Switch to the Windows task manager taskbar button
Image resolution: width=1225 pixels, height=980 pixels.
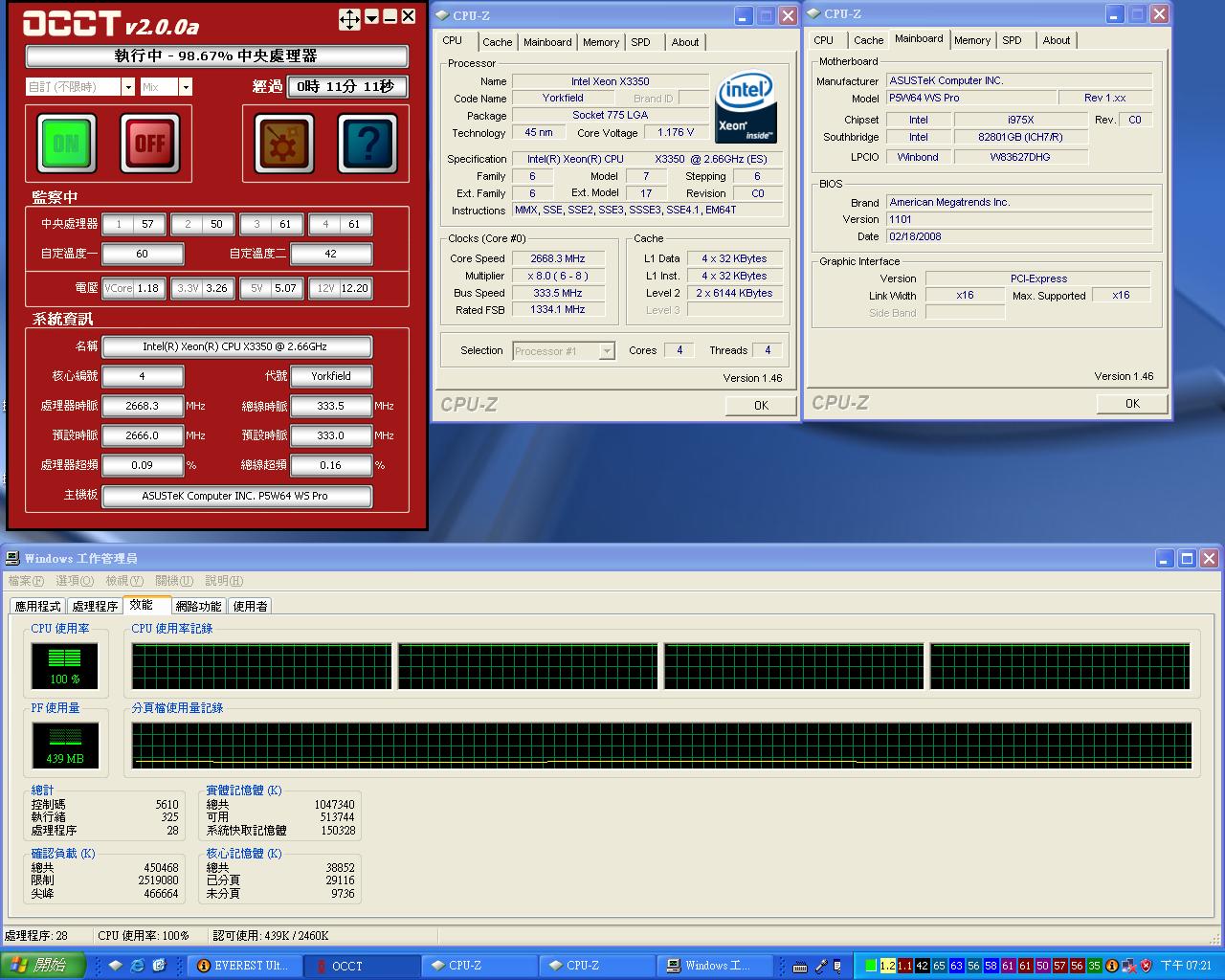(x=716, y=966)
